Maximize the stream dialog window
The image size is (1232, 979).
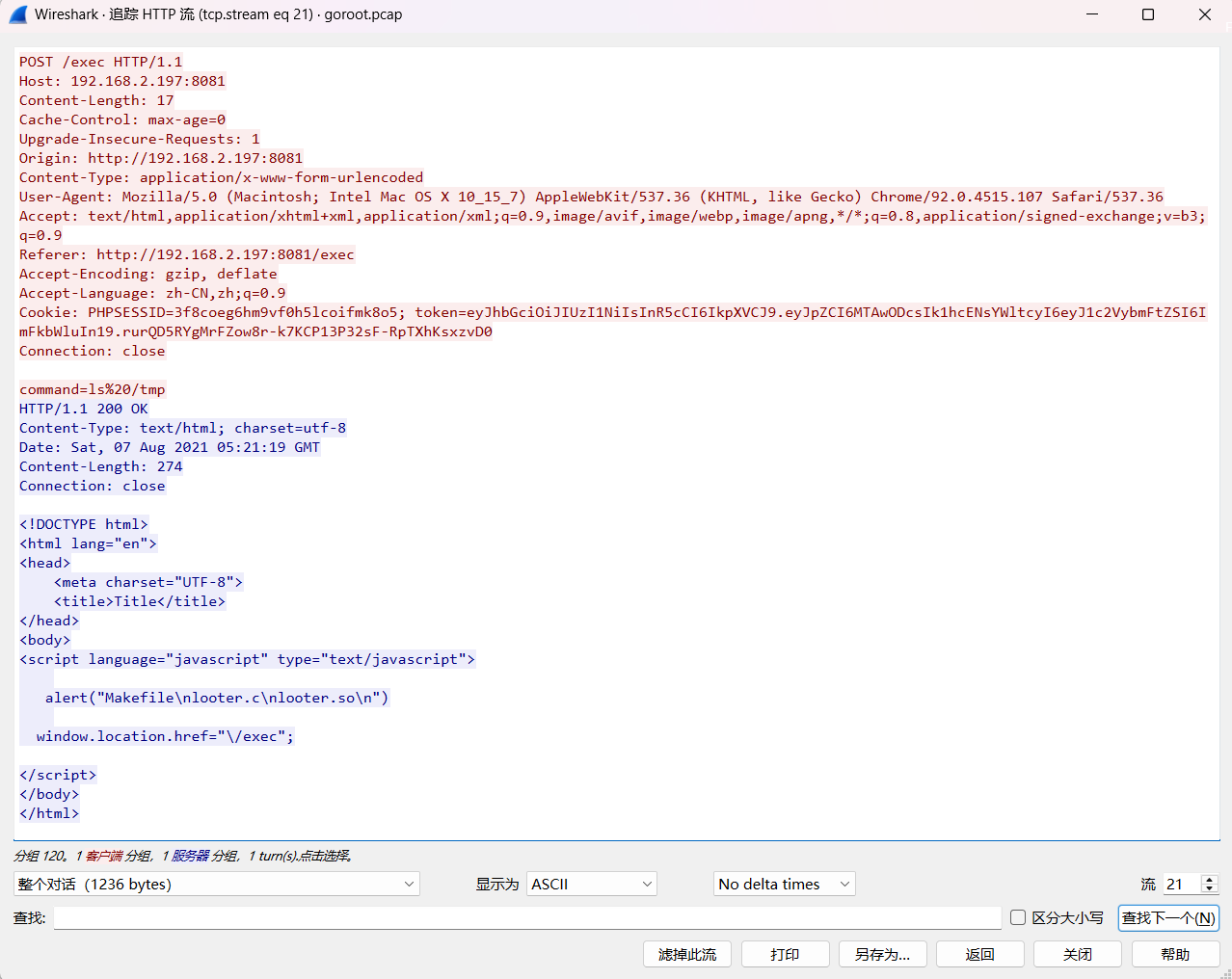click(1148, 14)
